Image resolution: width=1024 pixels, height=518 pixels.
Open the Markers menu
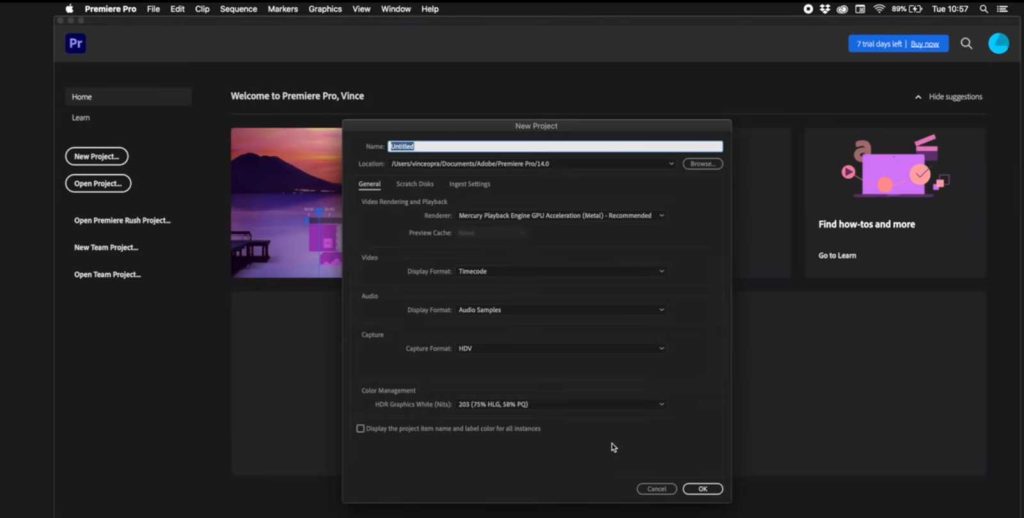283,9
